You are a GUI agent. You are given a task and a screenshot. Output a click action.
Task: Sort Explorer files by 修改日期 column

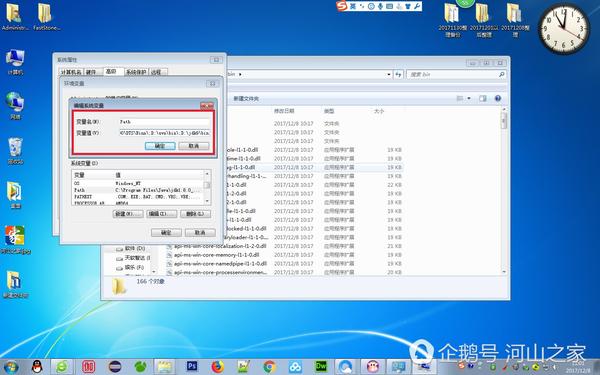pyautogui.click(x=284, y=111)
